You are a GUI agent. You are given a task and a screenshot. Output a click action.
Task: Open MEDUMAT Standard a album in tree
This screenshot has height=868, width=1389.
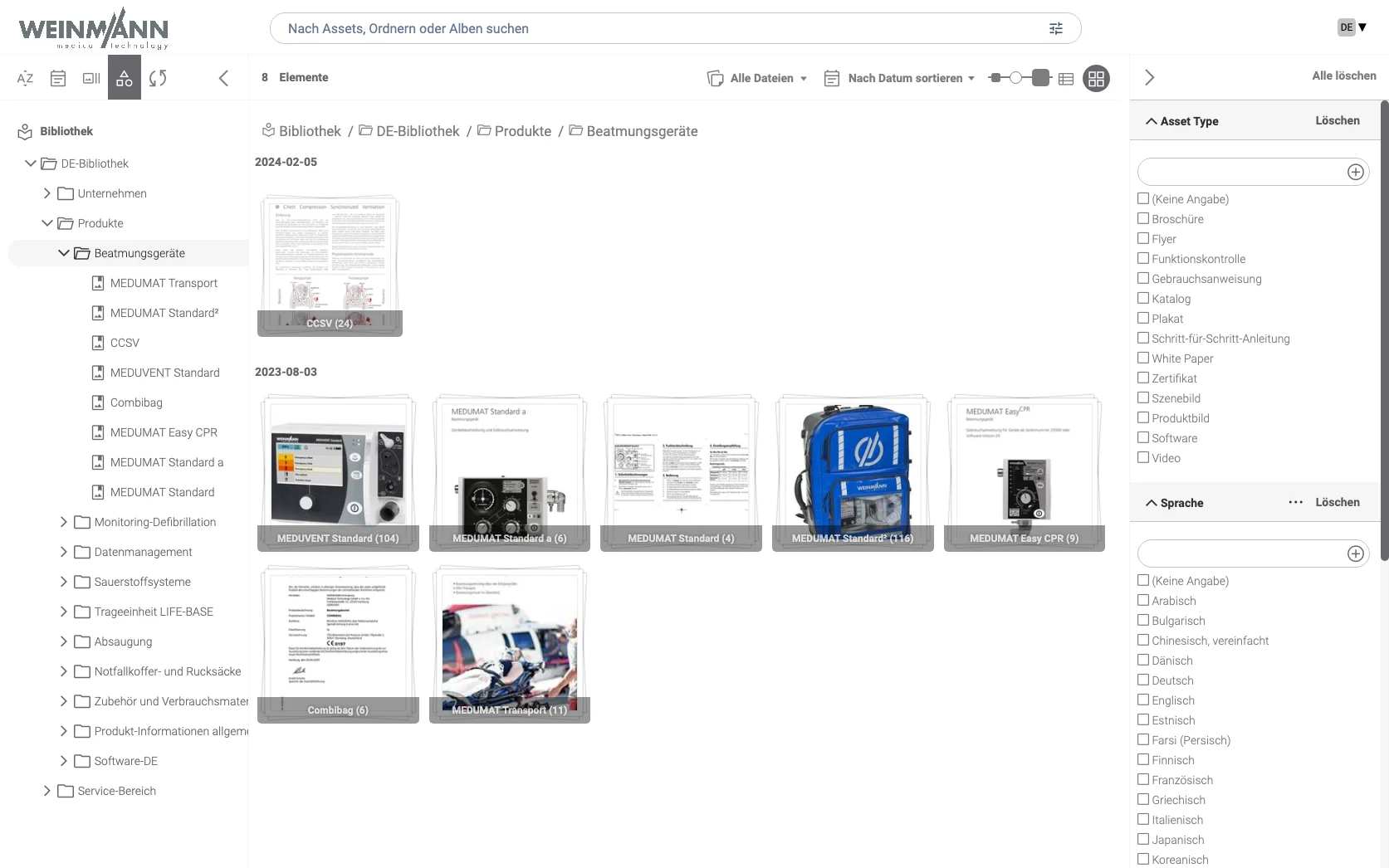coord(166,462)
